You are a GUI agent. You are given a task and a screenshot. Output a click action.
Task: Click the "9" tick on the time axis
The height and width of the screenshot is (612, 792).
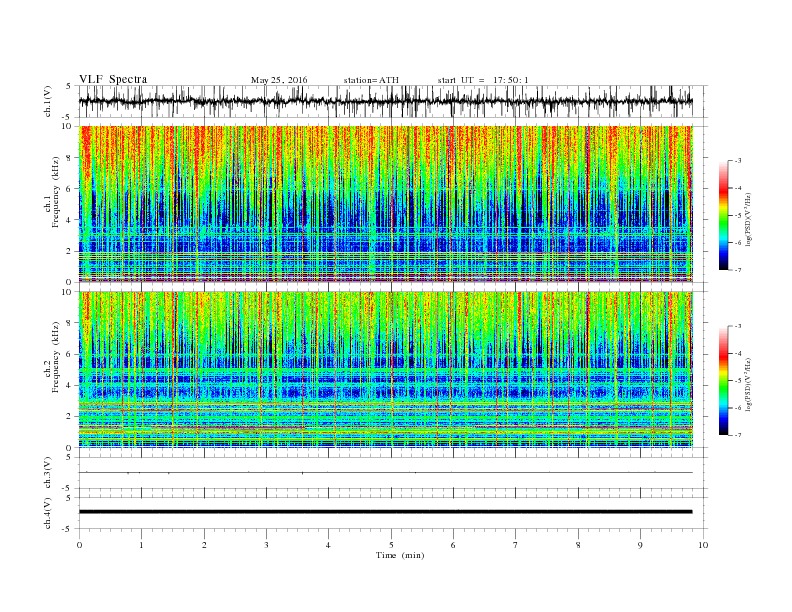pyautogui.click(x=640, y=545)
